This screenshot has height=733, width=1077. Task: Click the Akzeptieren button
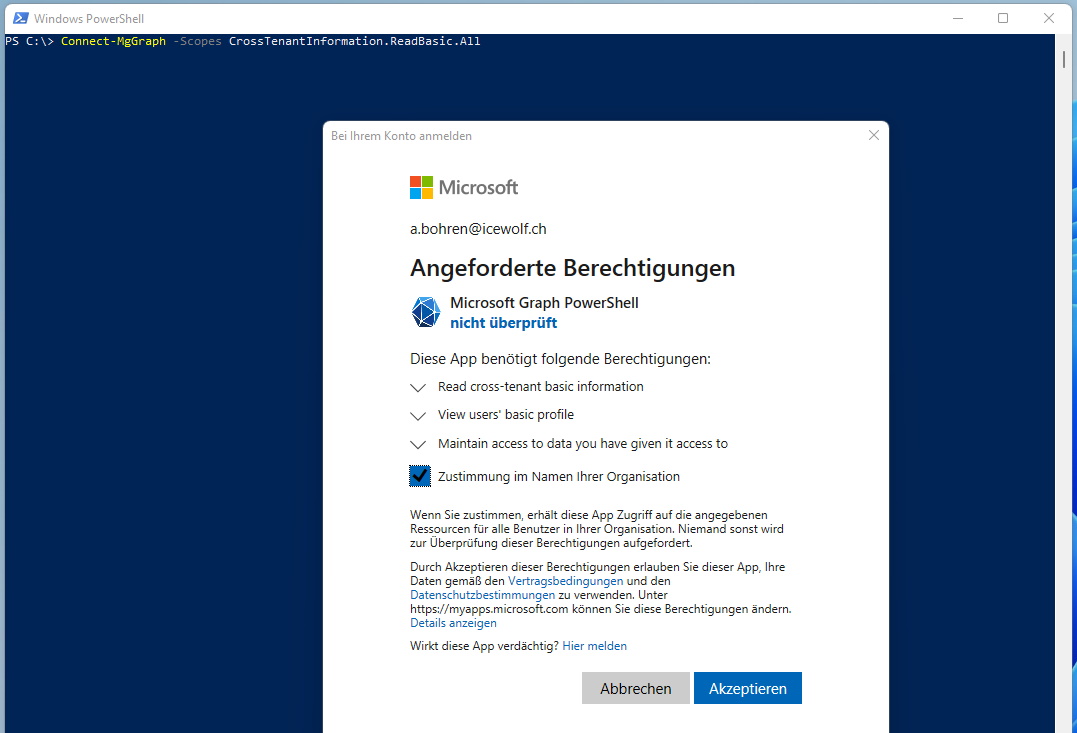747,688
